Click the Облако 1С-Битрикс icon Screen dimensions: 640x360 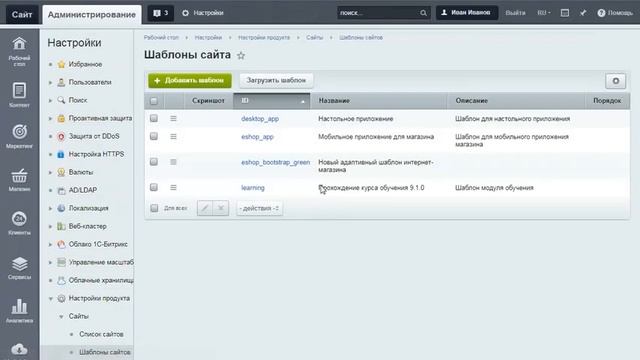[61, 244]
